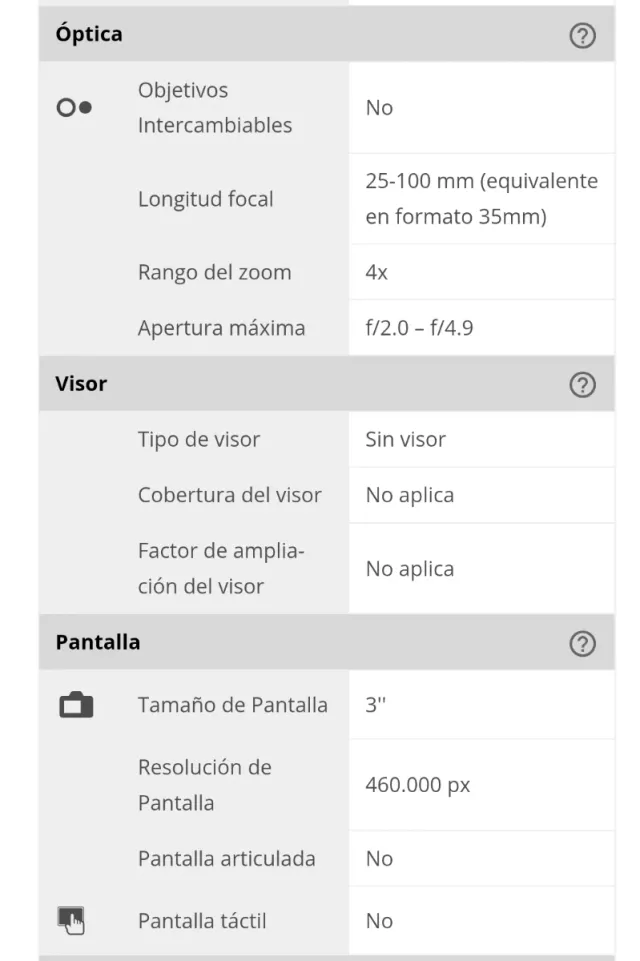This screenshot has width=640, height=961.
Task: Click the Tipo de visor label
Action: [x=198, y=439]
